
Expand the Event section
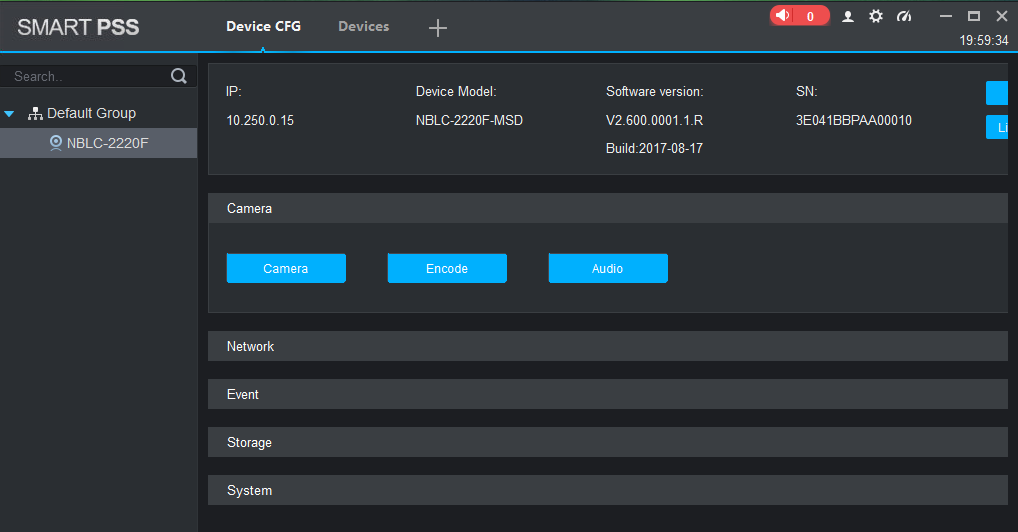[608, 394]
